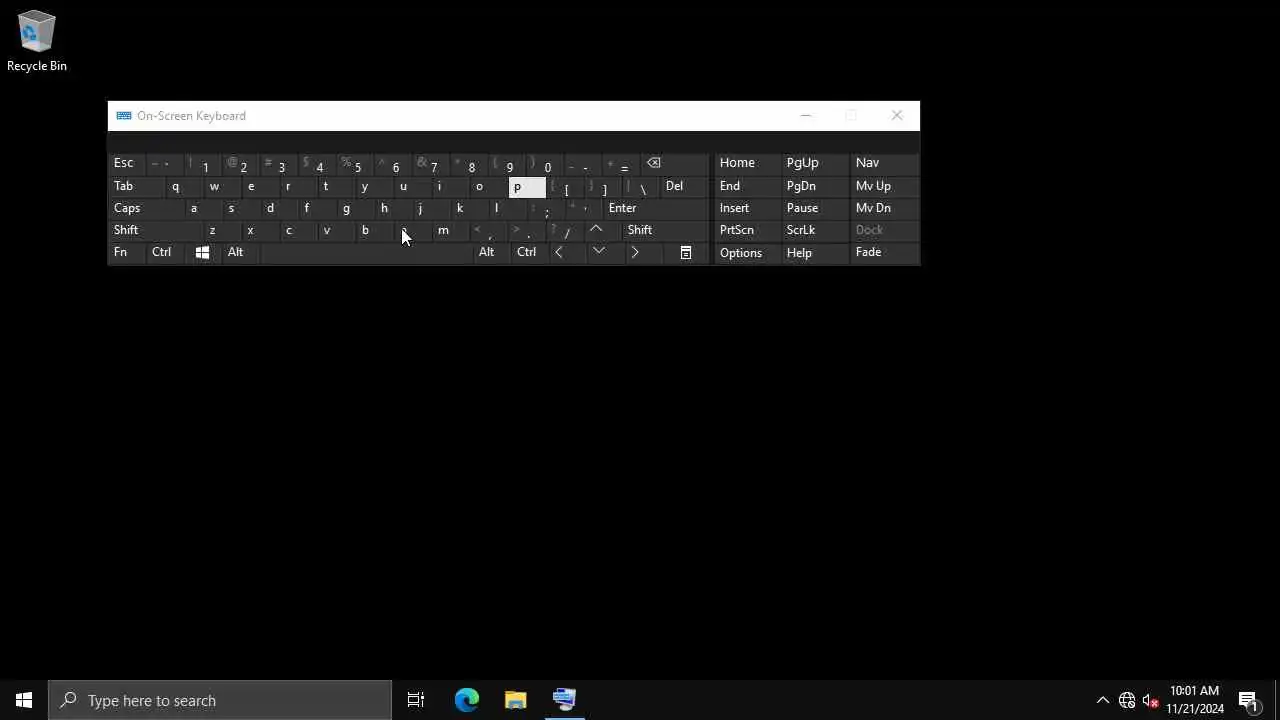Open the Windows Start menu
The width and height of the screenshot is (1280, 720).
(24, 700)
